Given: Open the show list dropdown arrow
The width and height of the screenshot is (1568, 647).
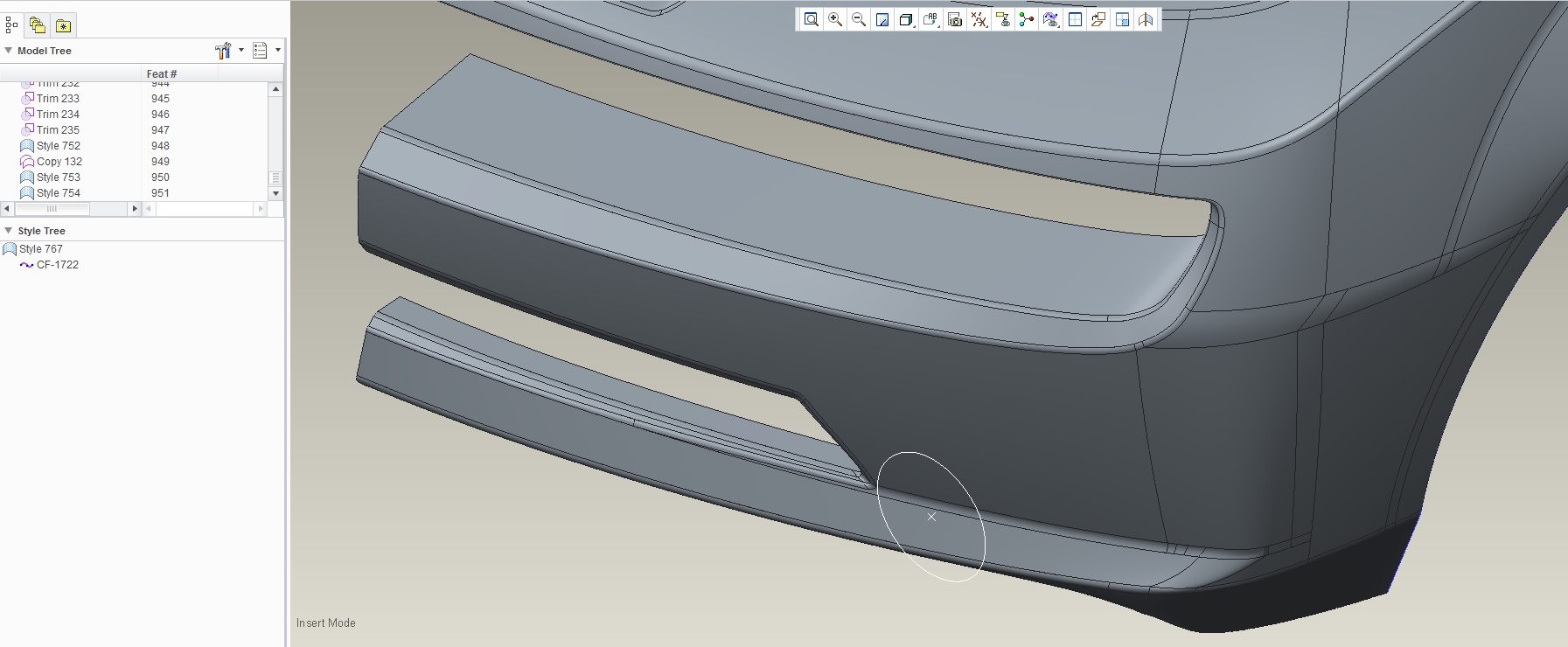Looking at the screenshot, I should point(278,50).
